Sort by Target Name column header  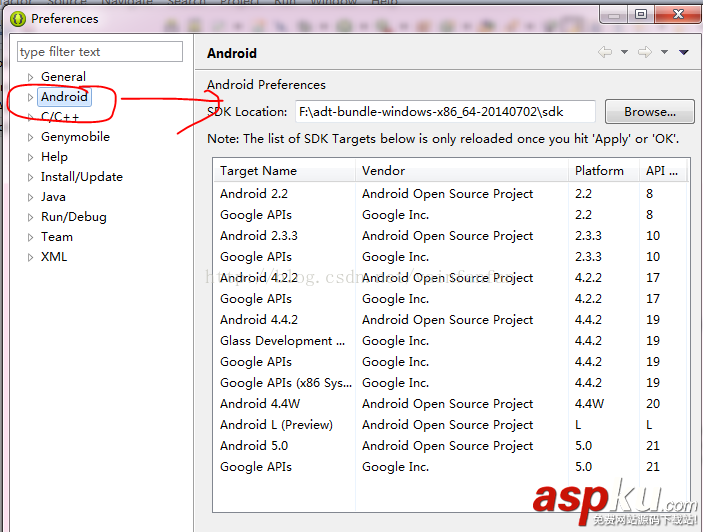[285, 171]
